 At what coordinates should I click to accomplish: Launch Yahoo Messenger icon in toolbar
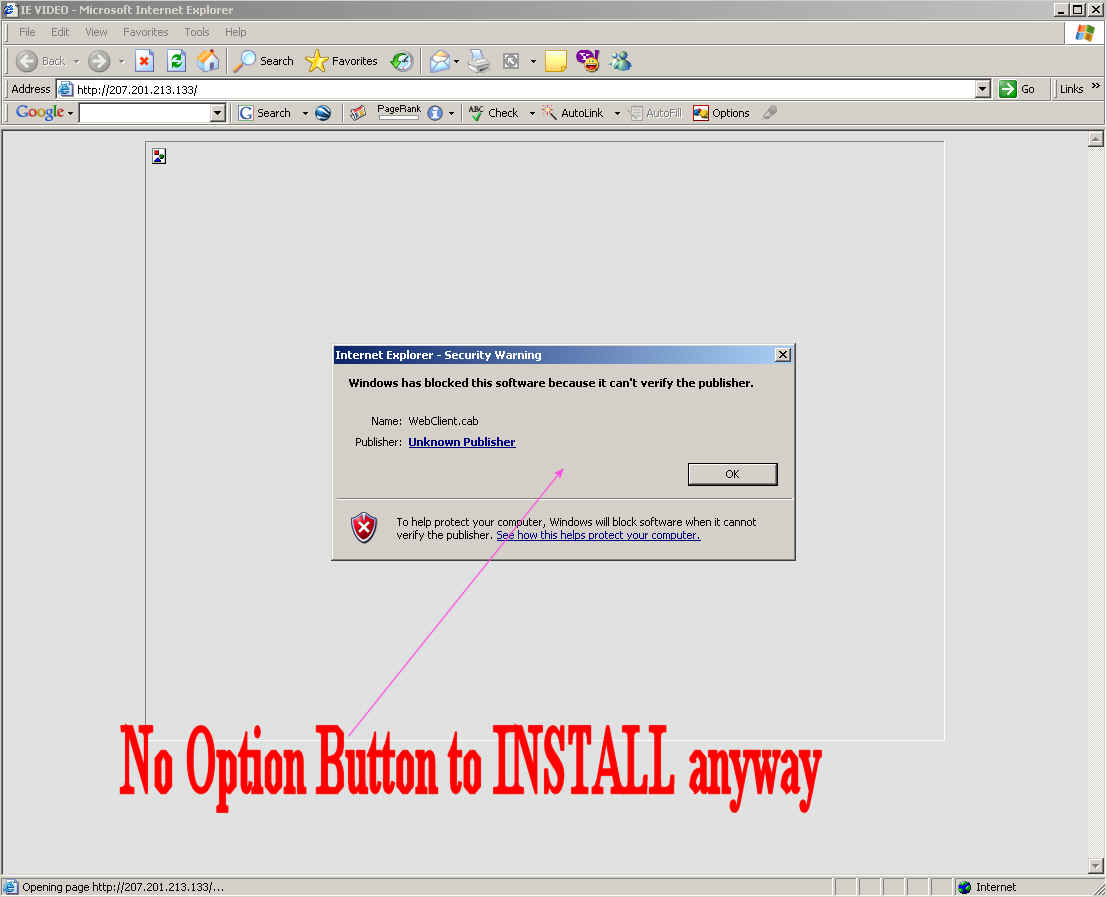(587, 61)
